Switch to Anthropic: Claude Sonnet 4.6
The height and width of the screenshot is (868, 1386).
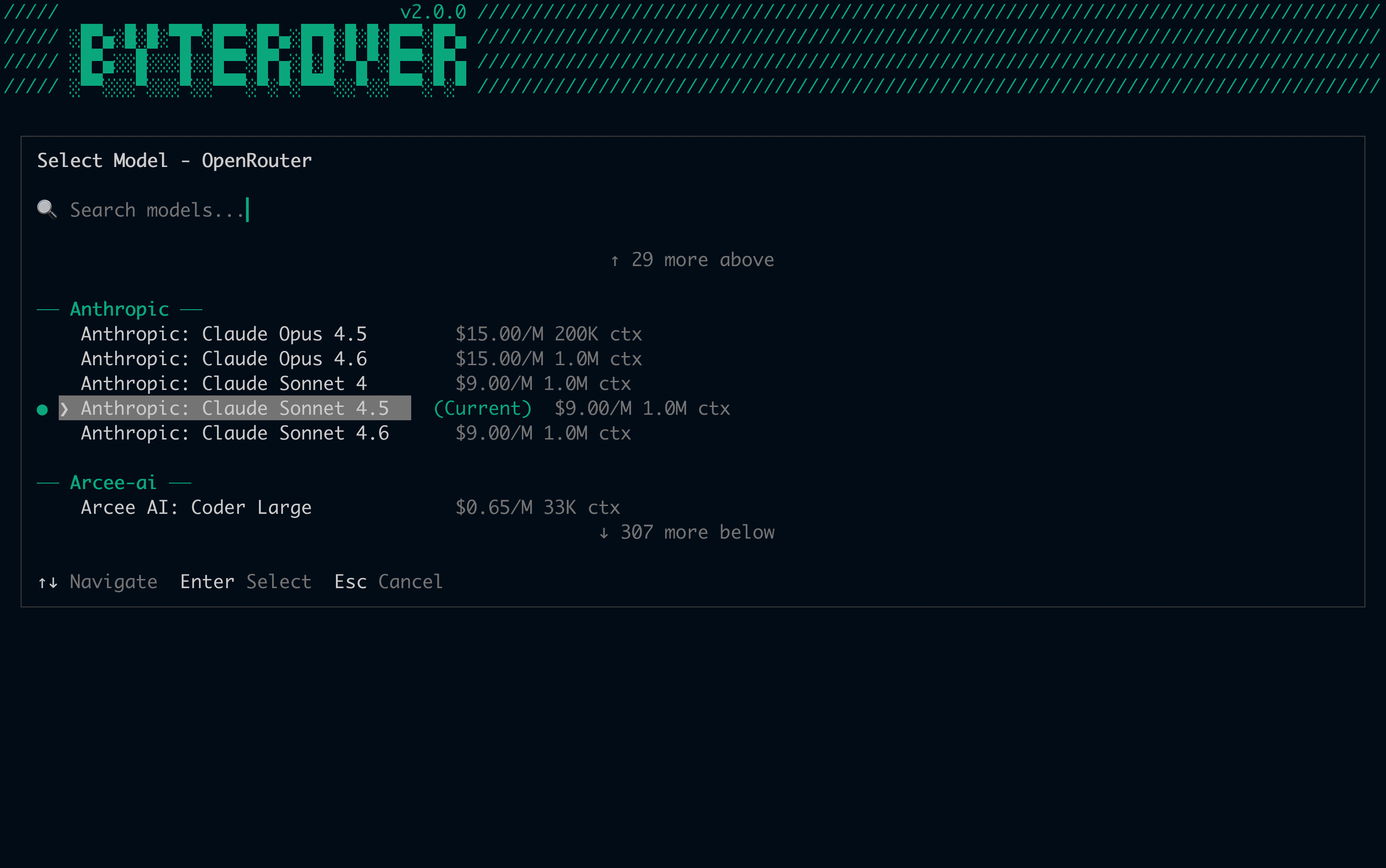[x=235, y=434]
